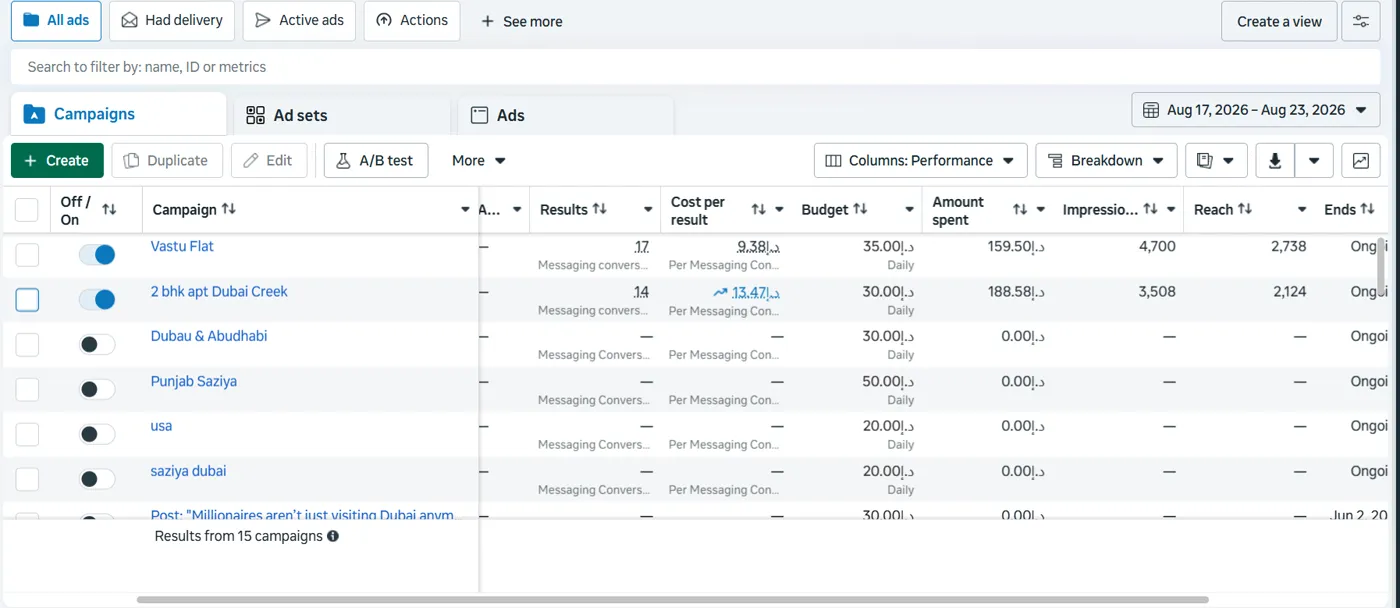Sort by Off / On column arrows

[x=109, y=209]
